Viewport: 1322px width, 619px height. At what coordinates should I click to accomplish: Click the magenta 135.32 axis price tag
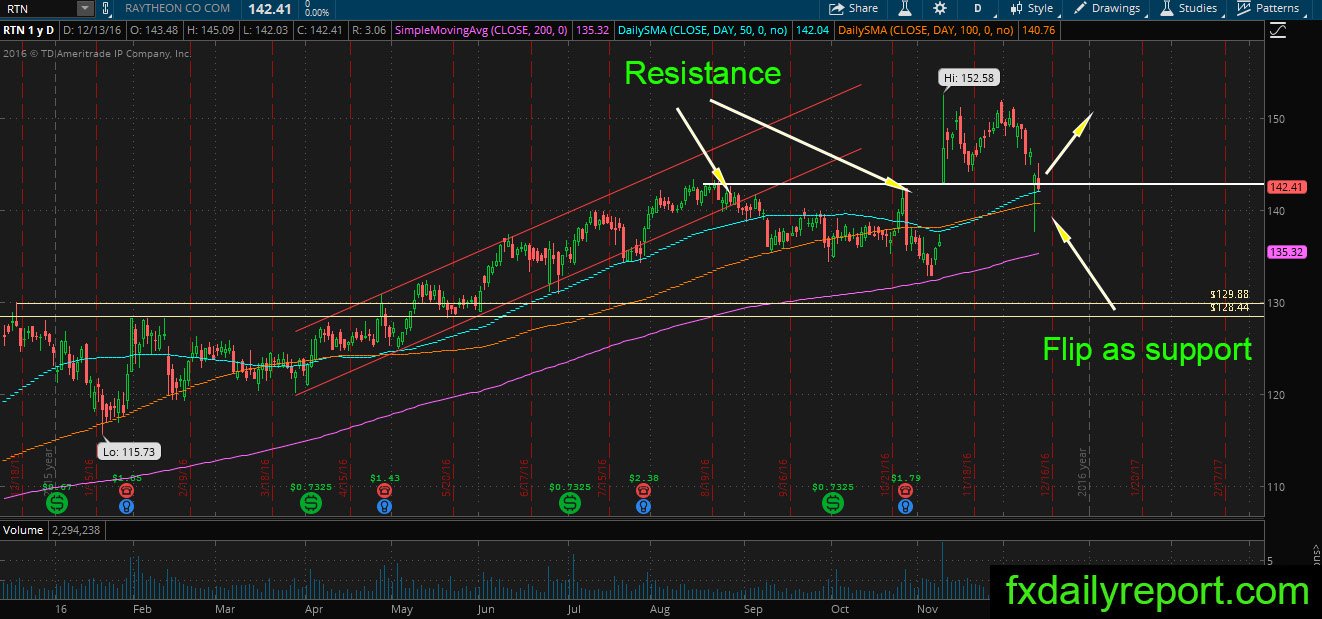[1286, 252]
